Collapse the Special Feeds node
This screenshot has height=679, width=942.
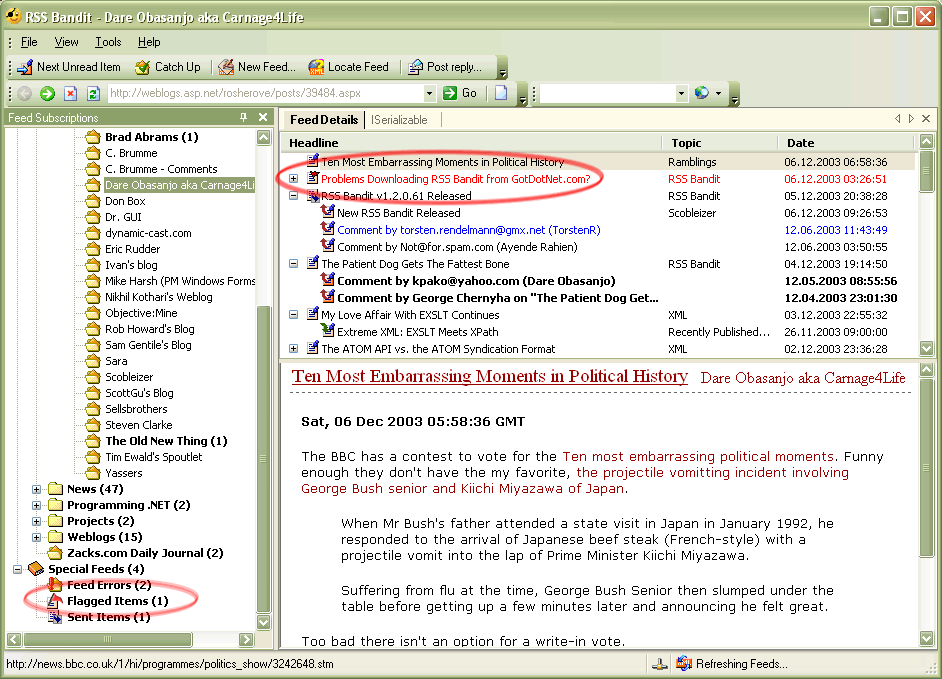coord(17,569)
